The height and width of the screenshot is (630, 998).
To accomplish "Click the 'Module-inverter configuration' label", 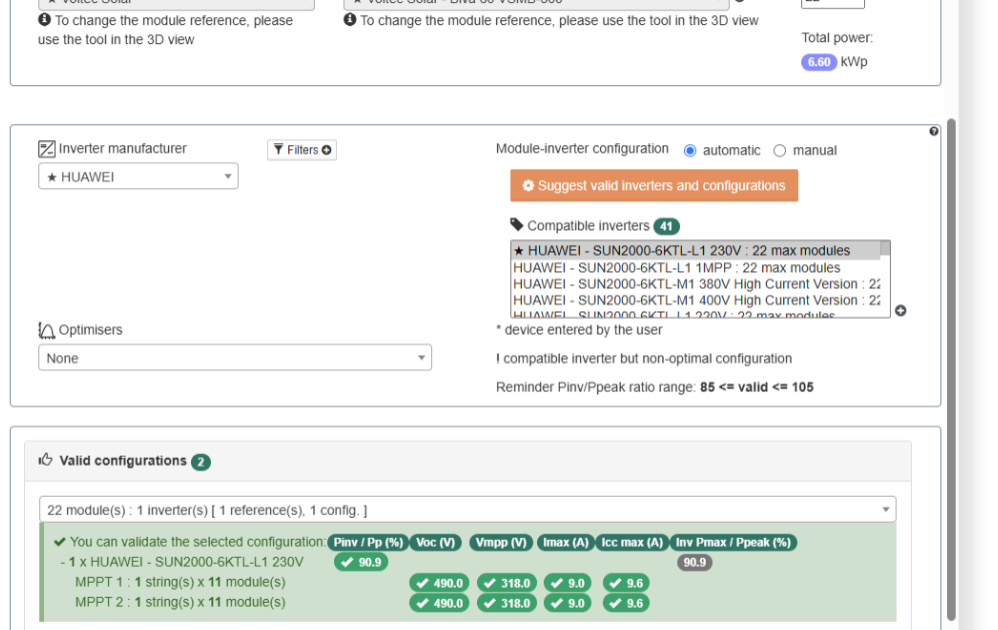I will pyautogui.click(x=582, y=149).
